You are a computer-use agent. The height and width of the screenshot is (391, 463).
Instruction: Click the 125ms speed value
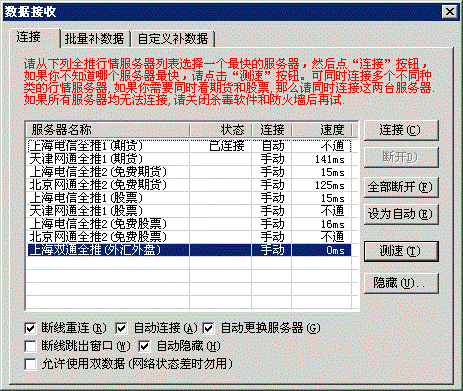coord(330,185)
